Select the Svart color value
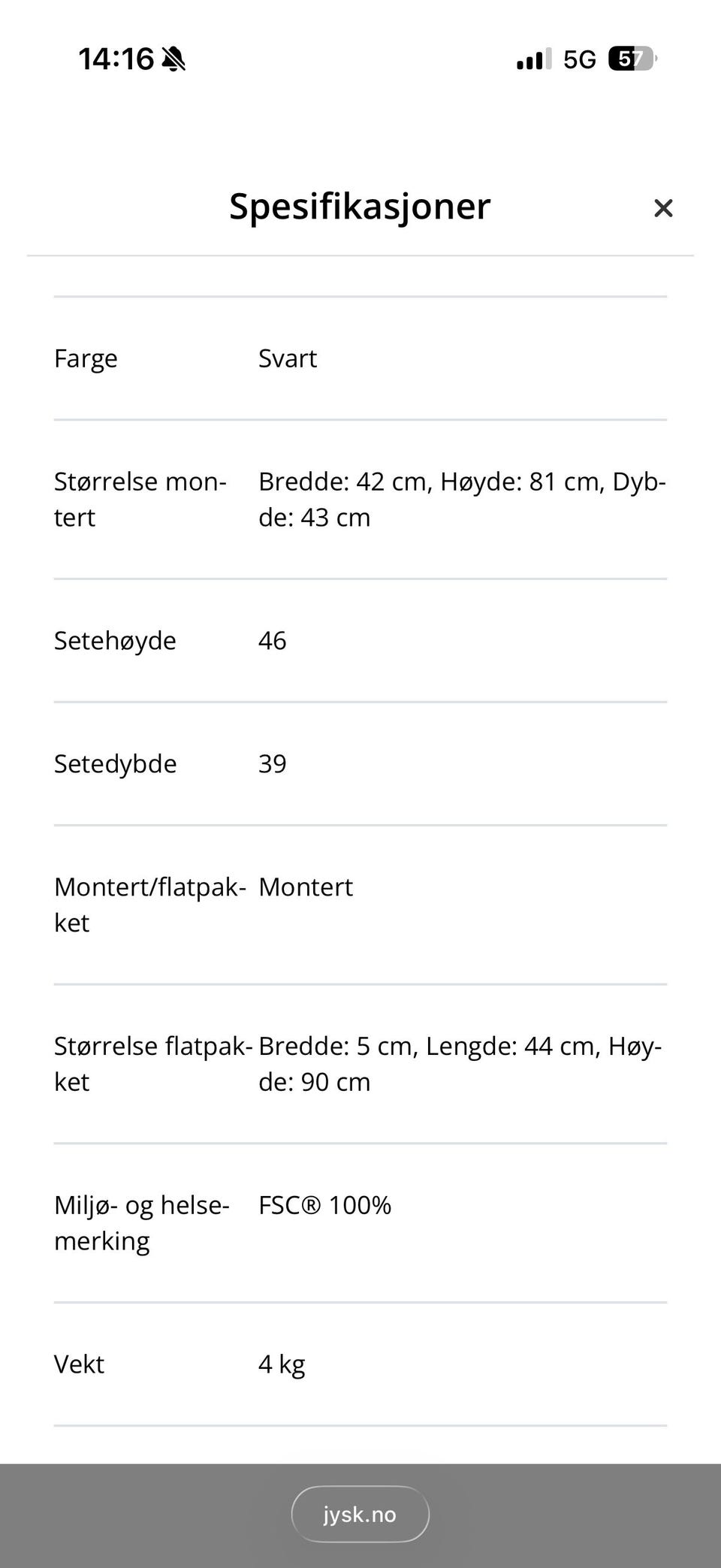The image size is (721, 1568). 288,358
